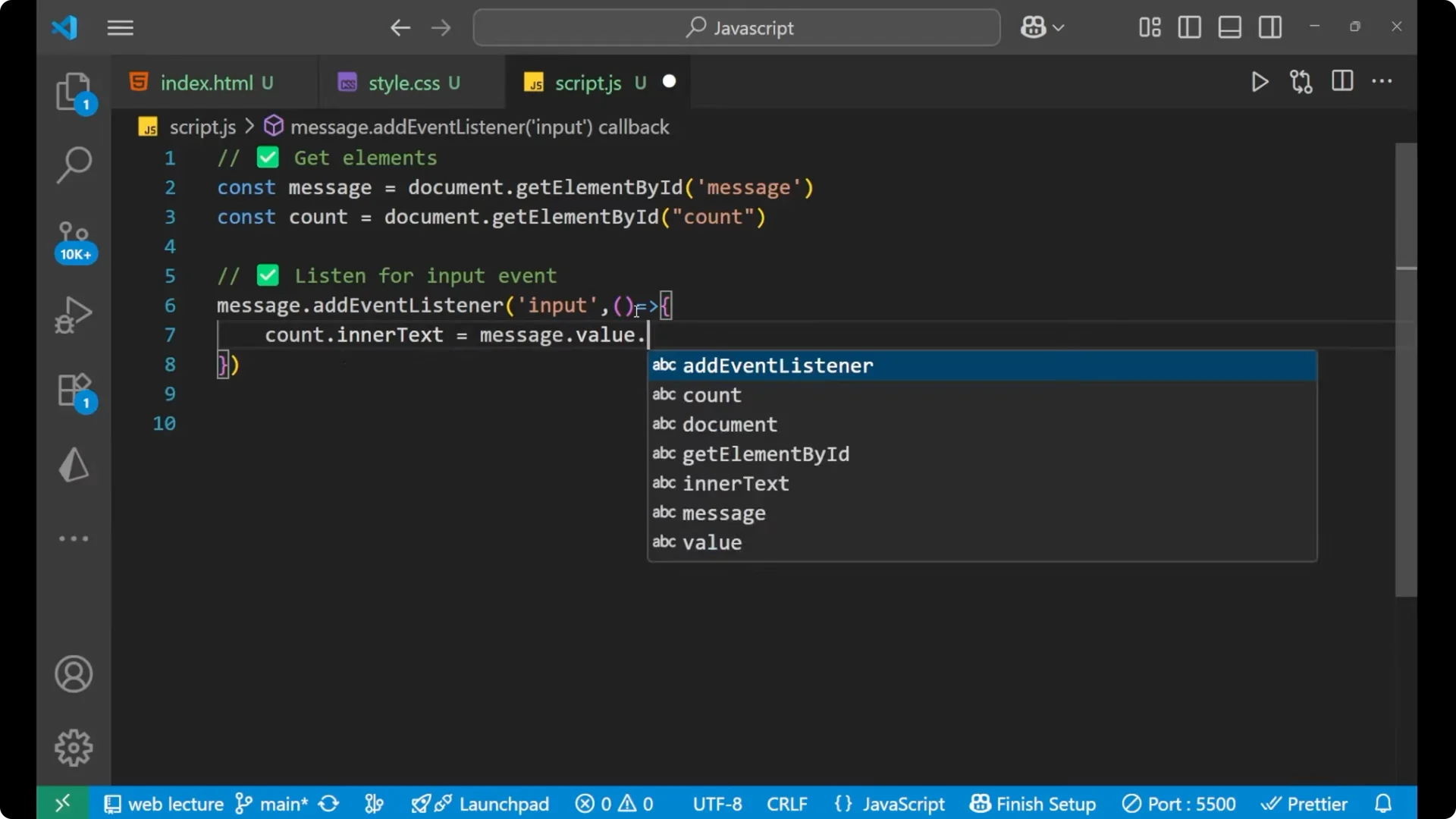Toggle the bottom panel visibility

(1229, 27)
